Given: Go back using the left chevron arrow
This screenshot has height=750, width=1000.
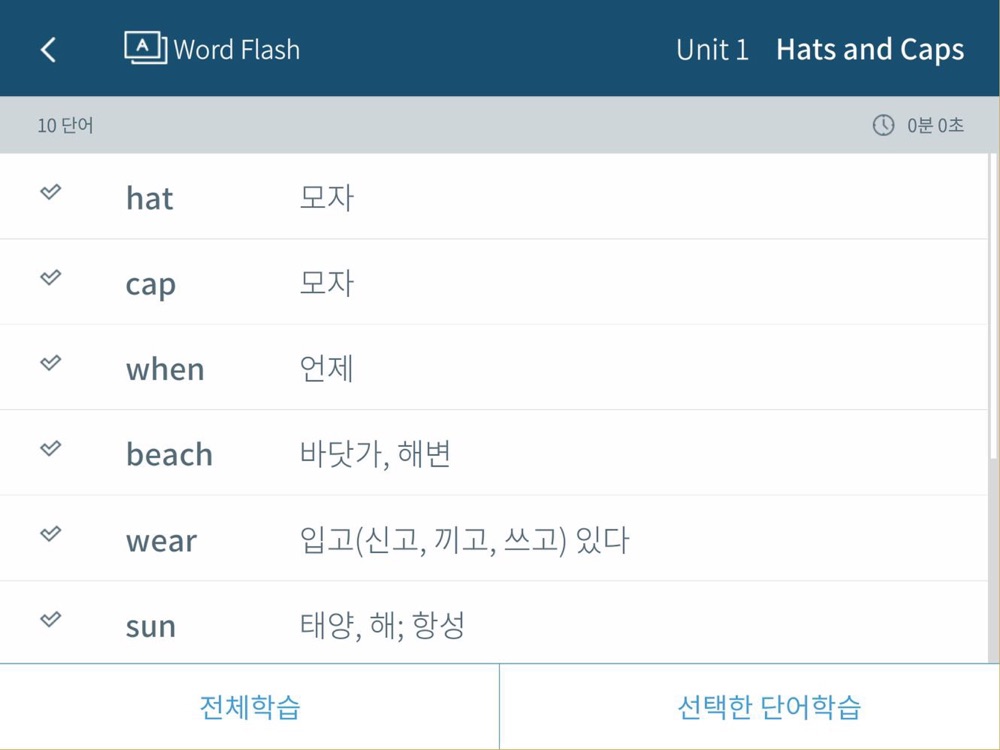Looking at the screenshot, I should 48,50.
